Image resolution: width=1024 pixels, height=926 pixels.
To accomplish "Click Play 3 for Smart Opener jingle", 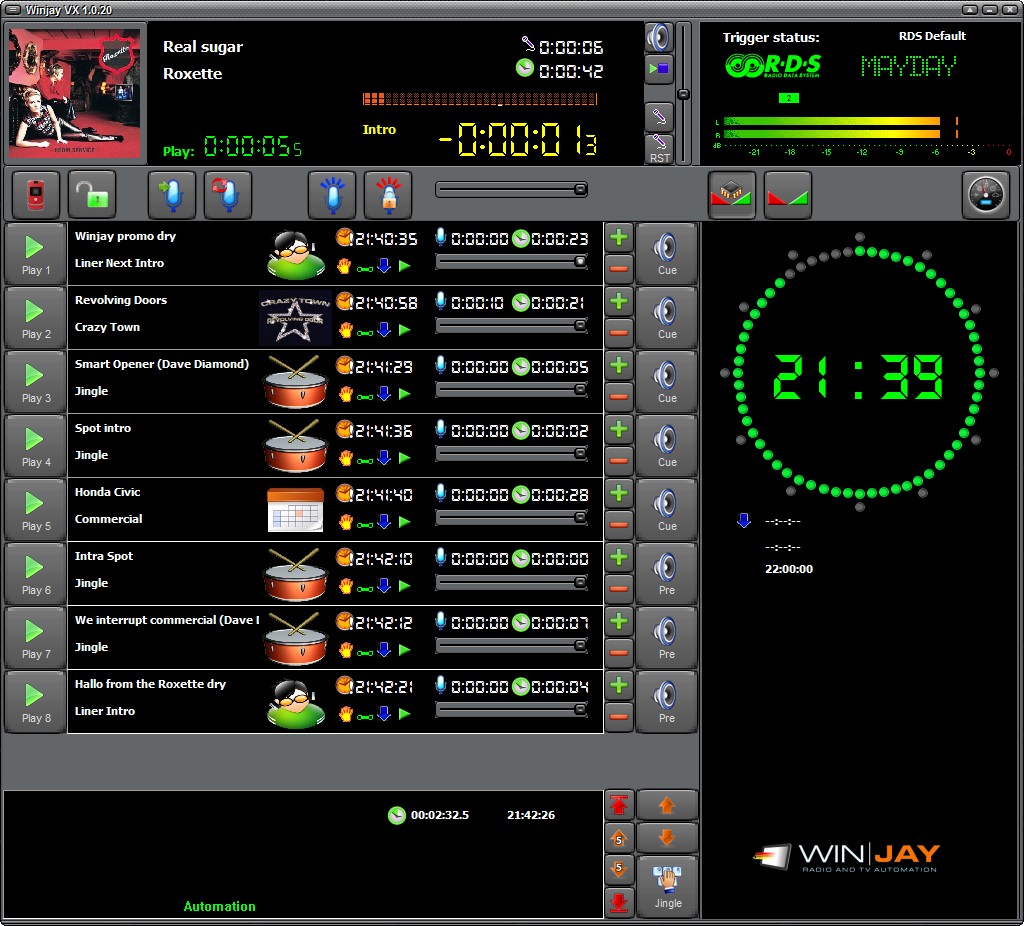I will [35, 382].
